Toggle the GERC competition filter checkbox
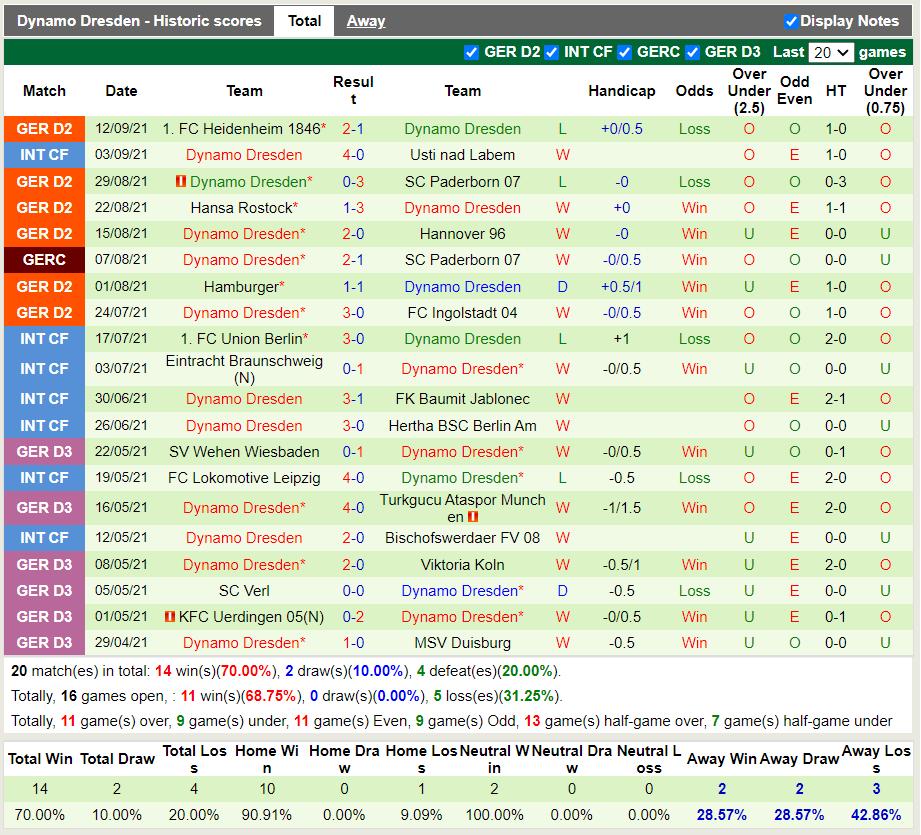Viewport: 921px width, 835px height. click(624, 52)
